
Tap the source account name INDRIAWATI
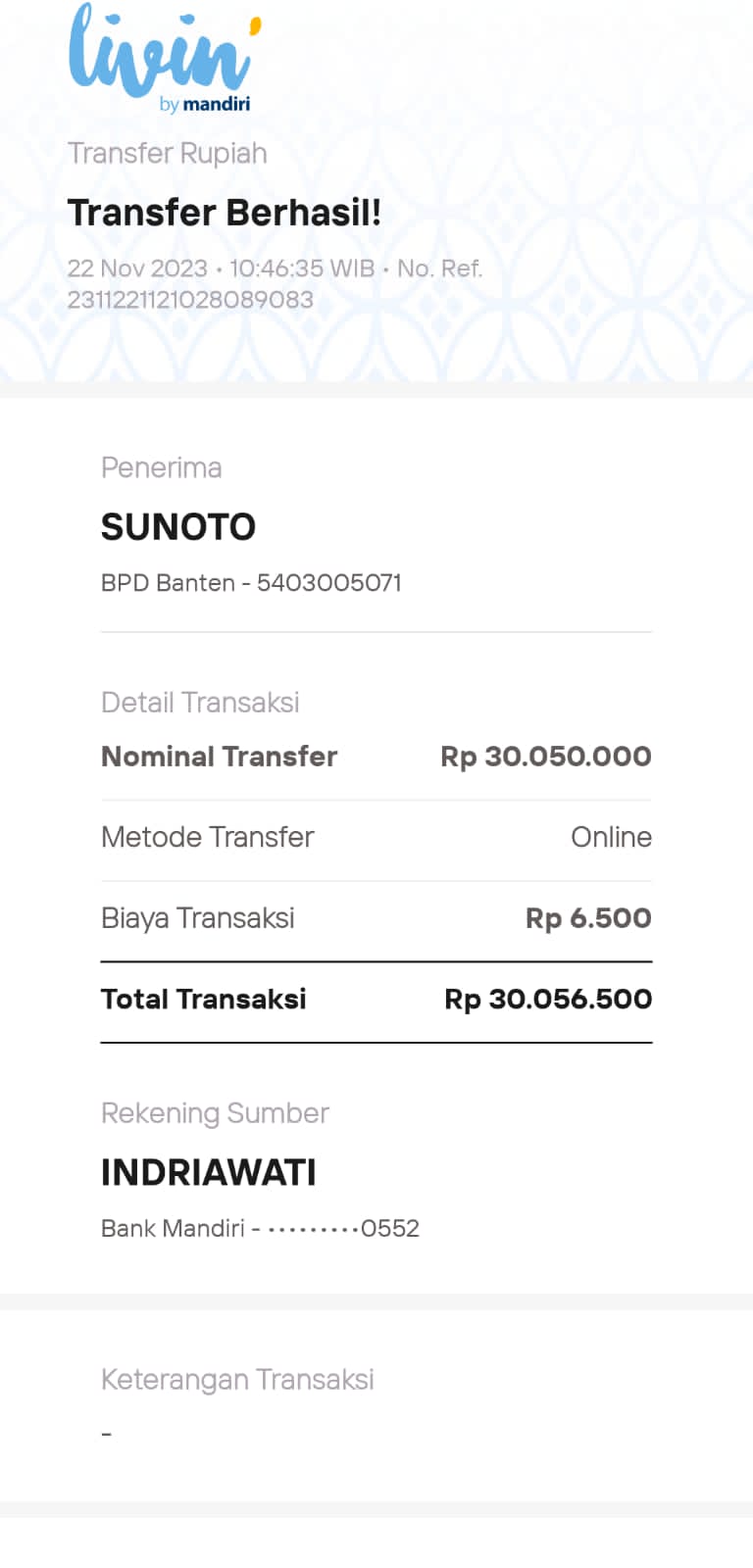click(208, 1173)
